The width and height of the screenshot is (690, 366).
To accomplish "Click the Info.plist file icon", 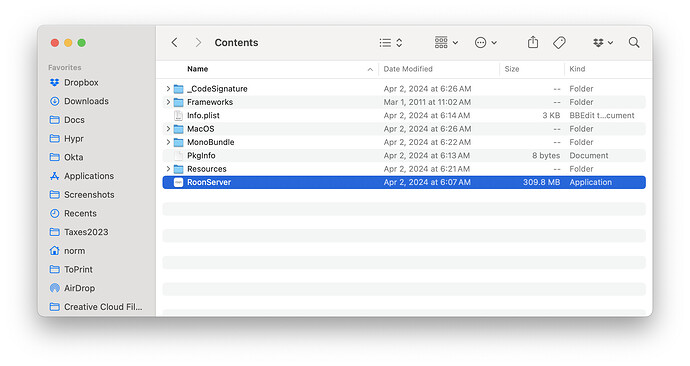I will [x=178, y=115].
